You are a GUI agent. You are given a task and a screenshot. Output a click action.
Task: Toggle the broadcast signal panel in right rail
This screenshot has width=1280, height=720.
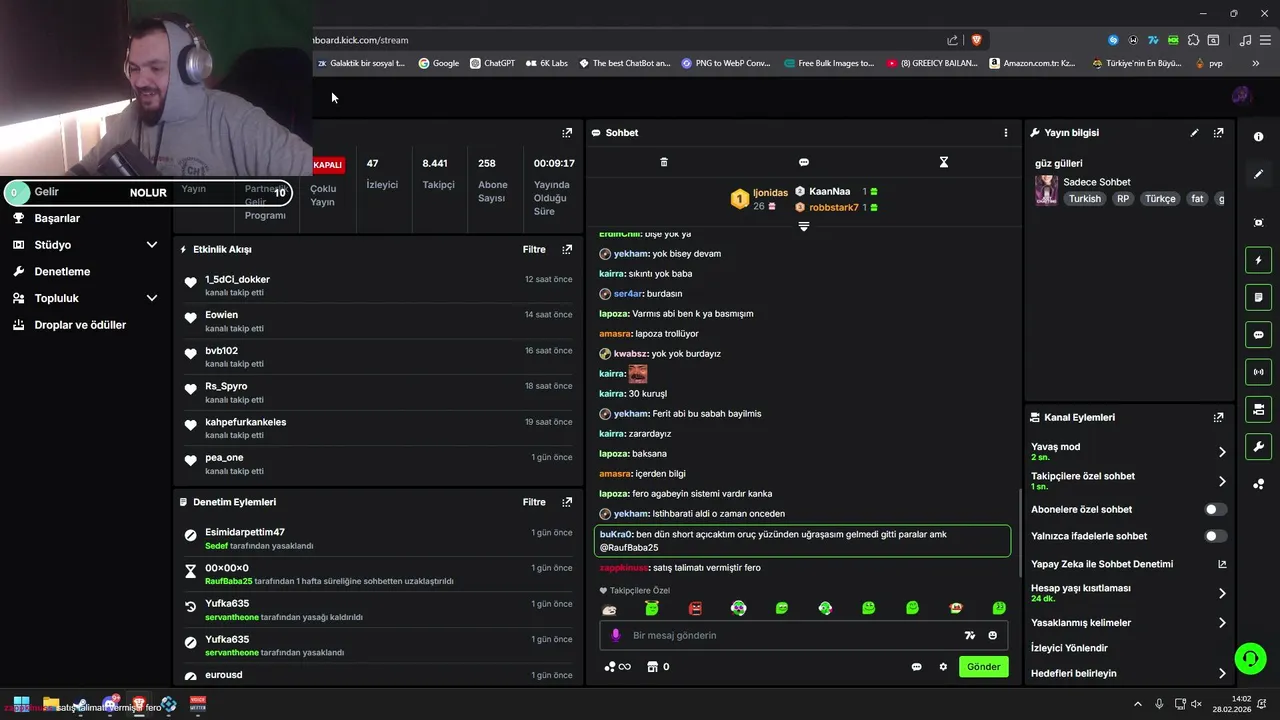coord(1258,372)
